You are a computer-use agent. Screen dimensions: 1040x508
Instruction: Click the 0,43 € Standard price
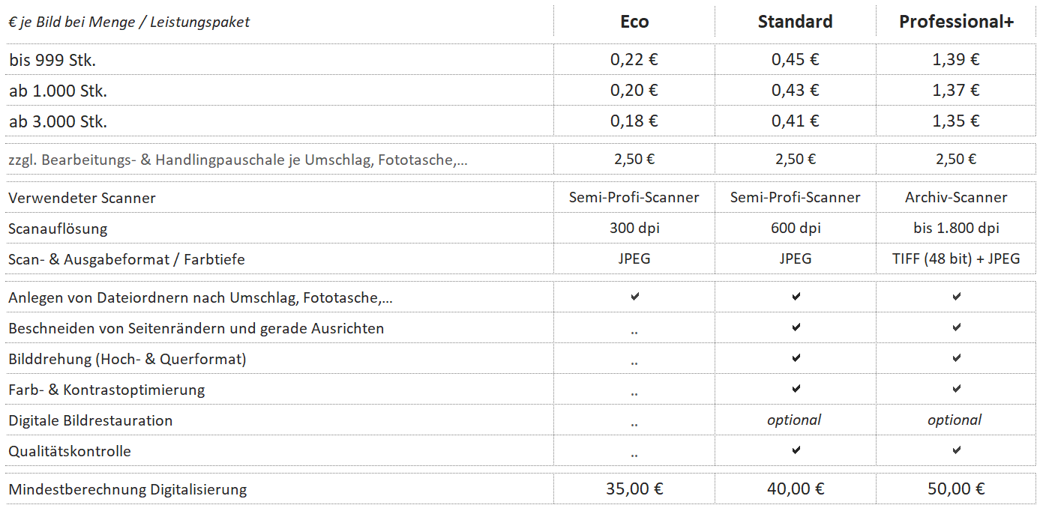click(x=795, y=91)
